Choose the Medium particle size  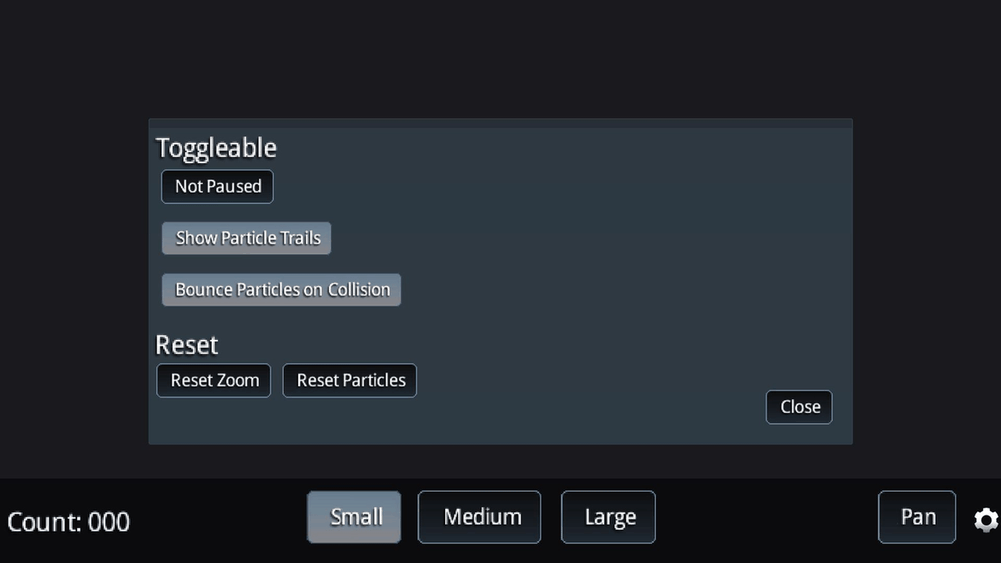[480, 517]
